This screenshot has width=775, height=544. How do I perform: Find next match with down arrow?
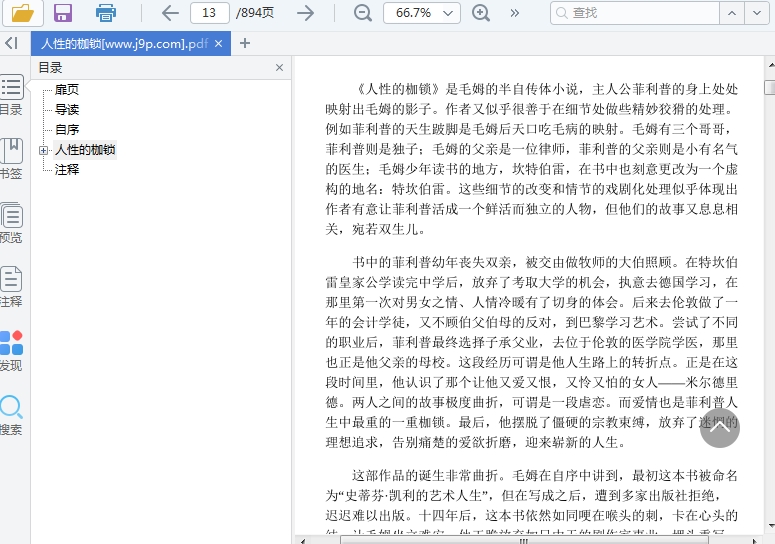(757, 13)
